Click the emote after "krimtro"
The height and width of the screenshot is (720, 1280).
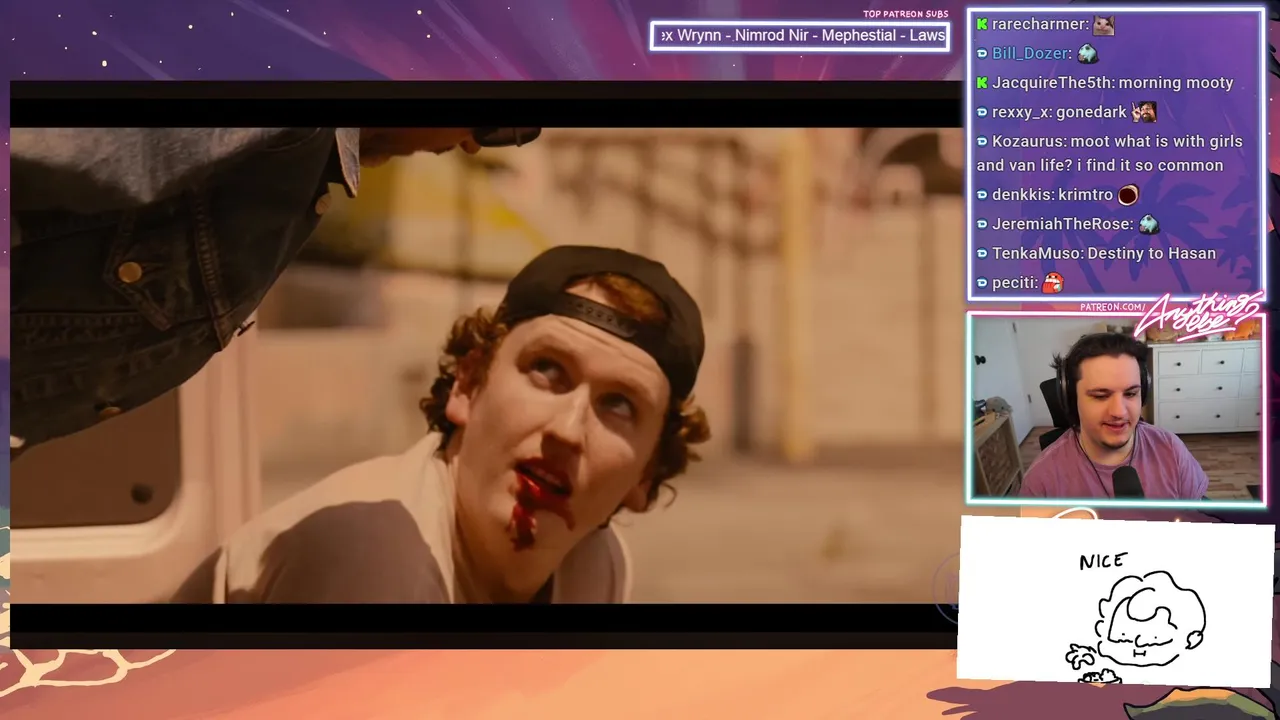click(x=1128, y=195)
